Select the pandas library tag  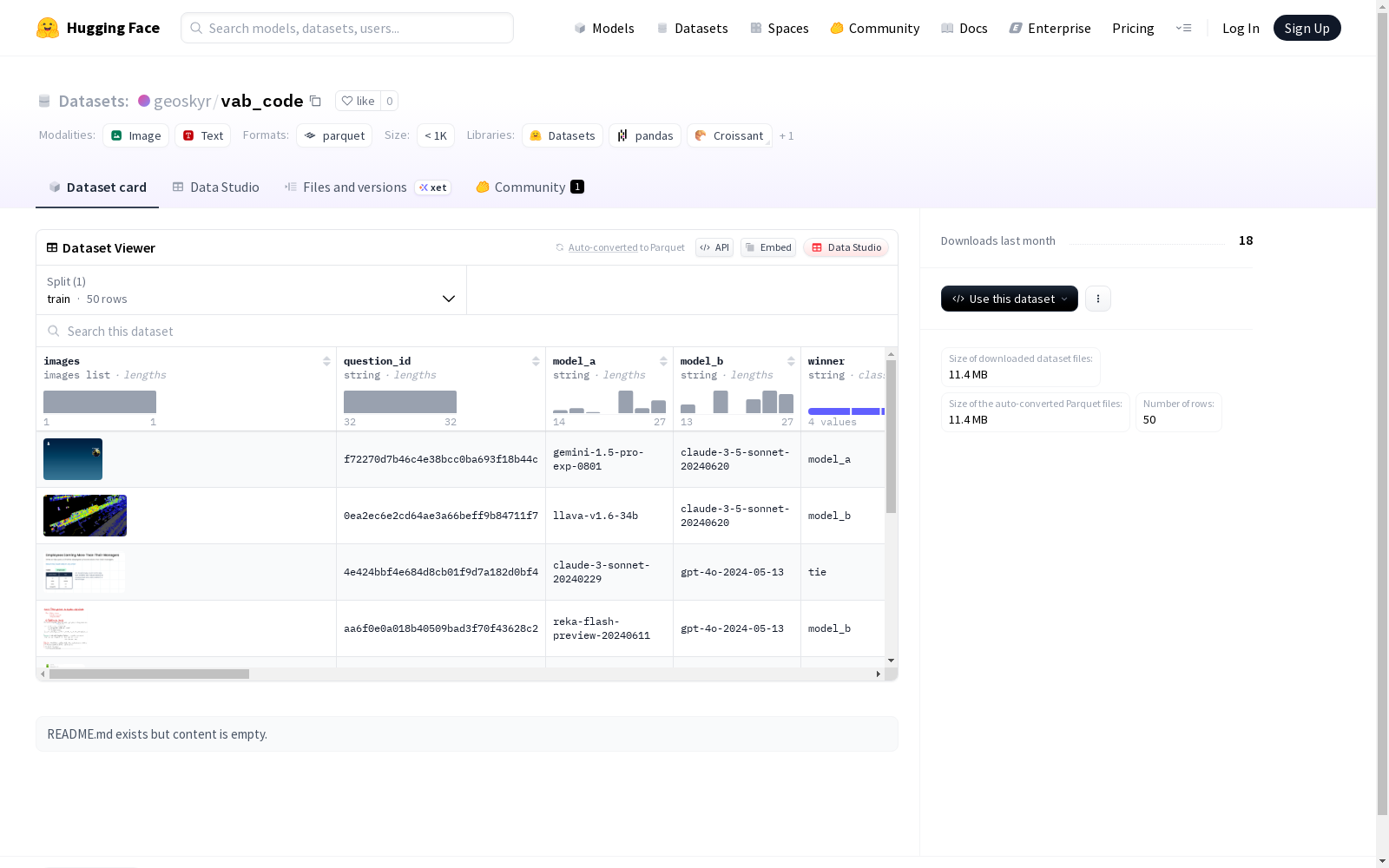tap(645, 135)
